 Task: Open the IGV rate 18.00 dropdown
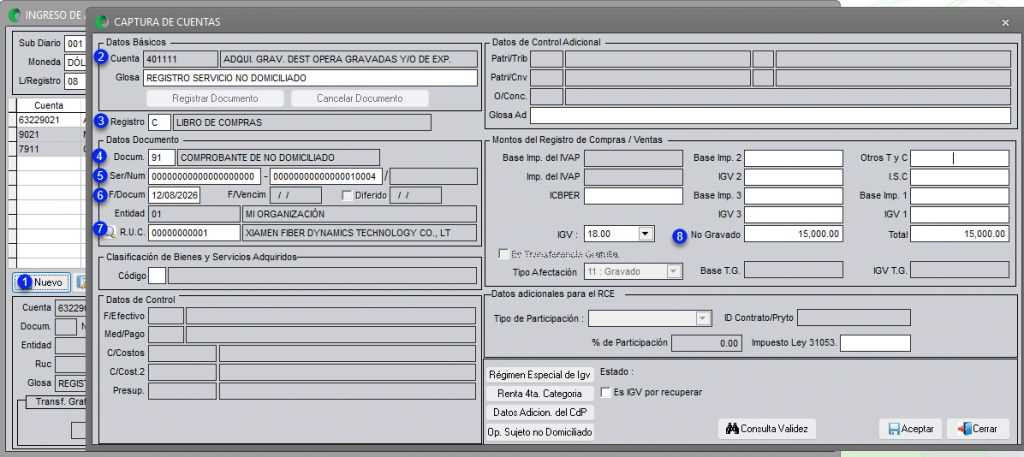pos(646,232)
